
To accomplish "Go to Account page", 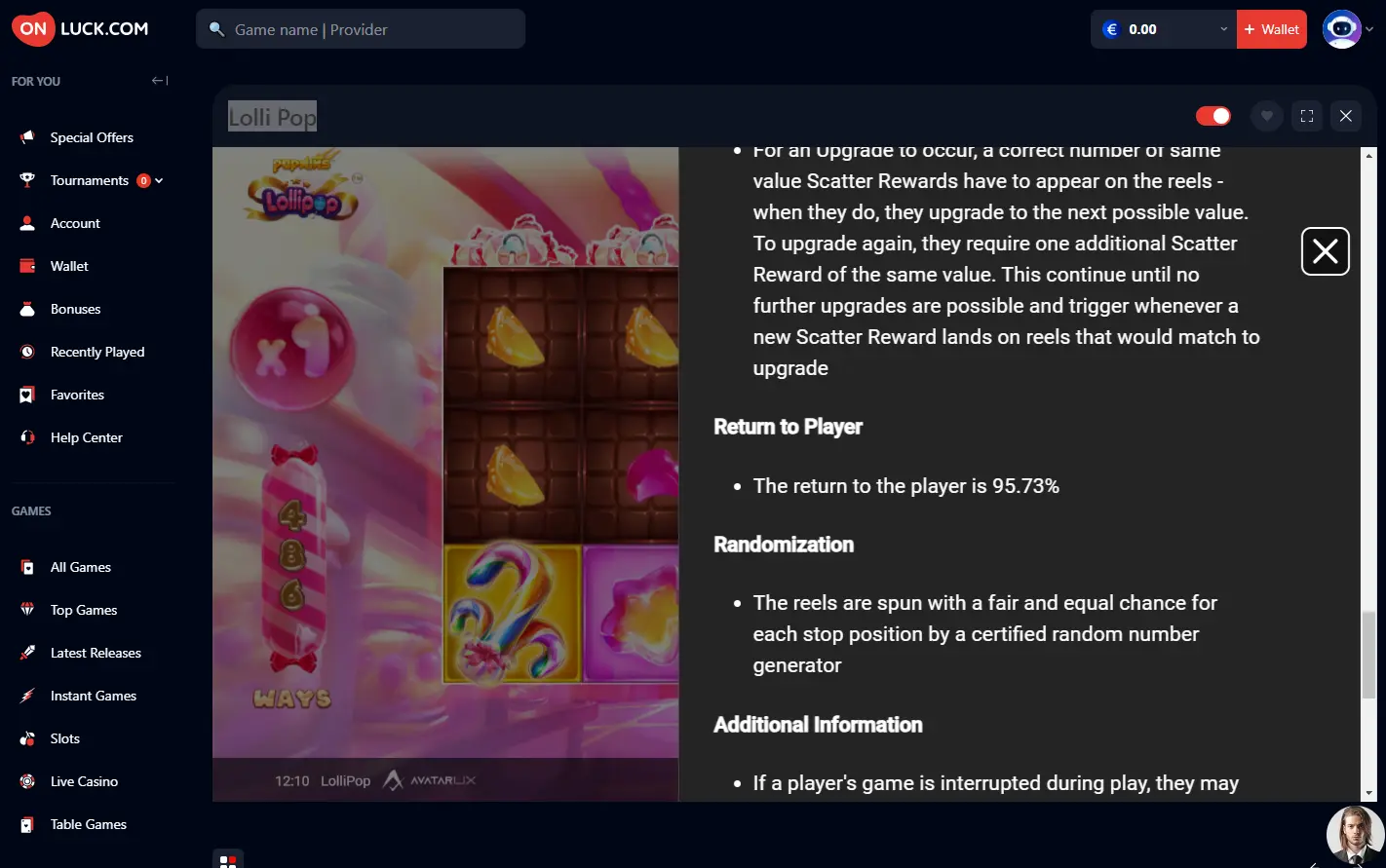I will click(x=75, y=223).
